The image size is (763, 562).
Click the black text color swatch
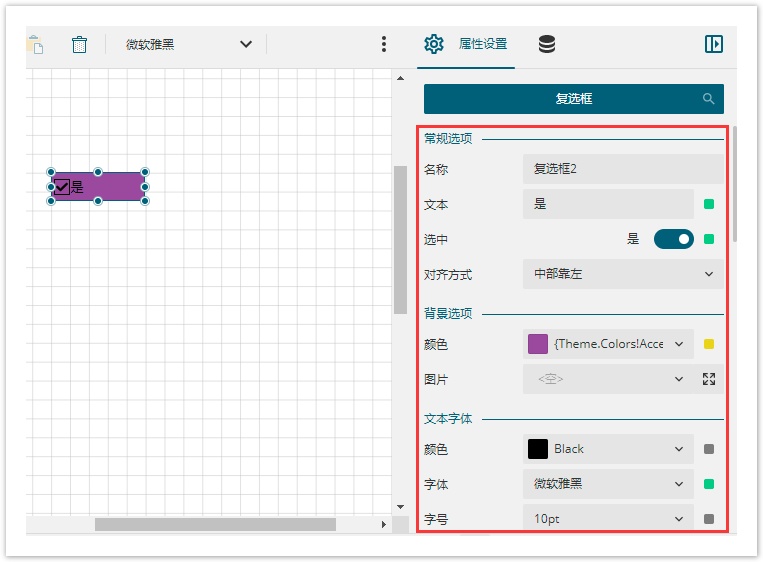[x=538, y=449]
